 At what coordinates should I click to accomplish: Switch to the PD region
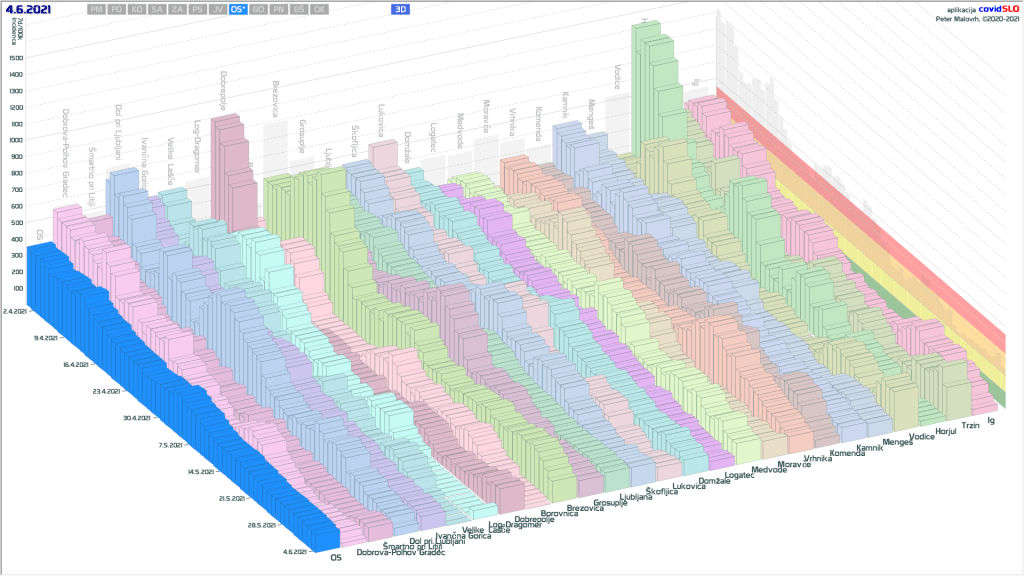pos(117,9)
